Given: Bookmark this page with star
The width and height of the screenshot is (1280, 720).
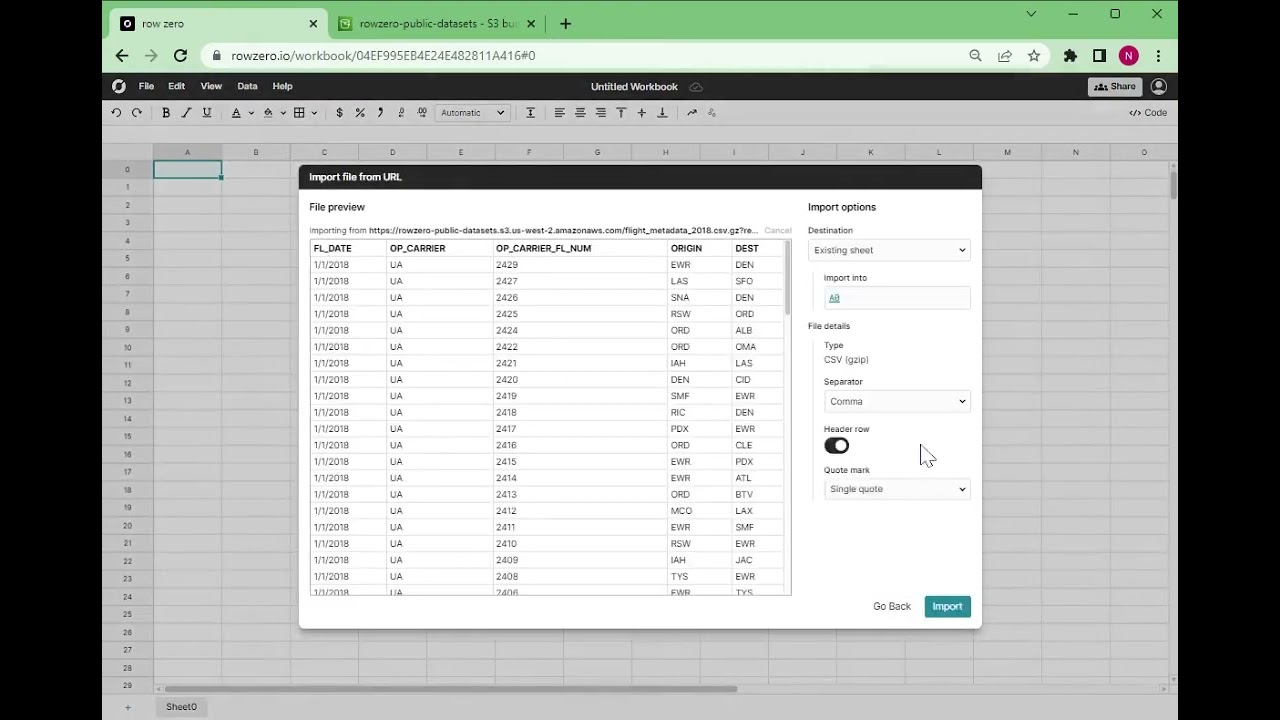Looking at the screenshot, I should point(1034,56).
